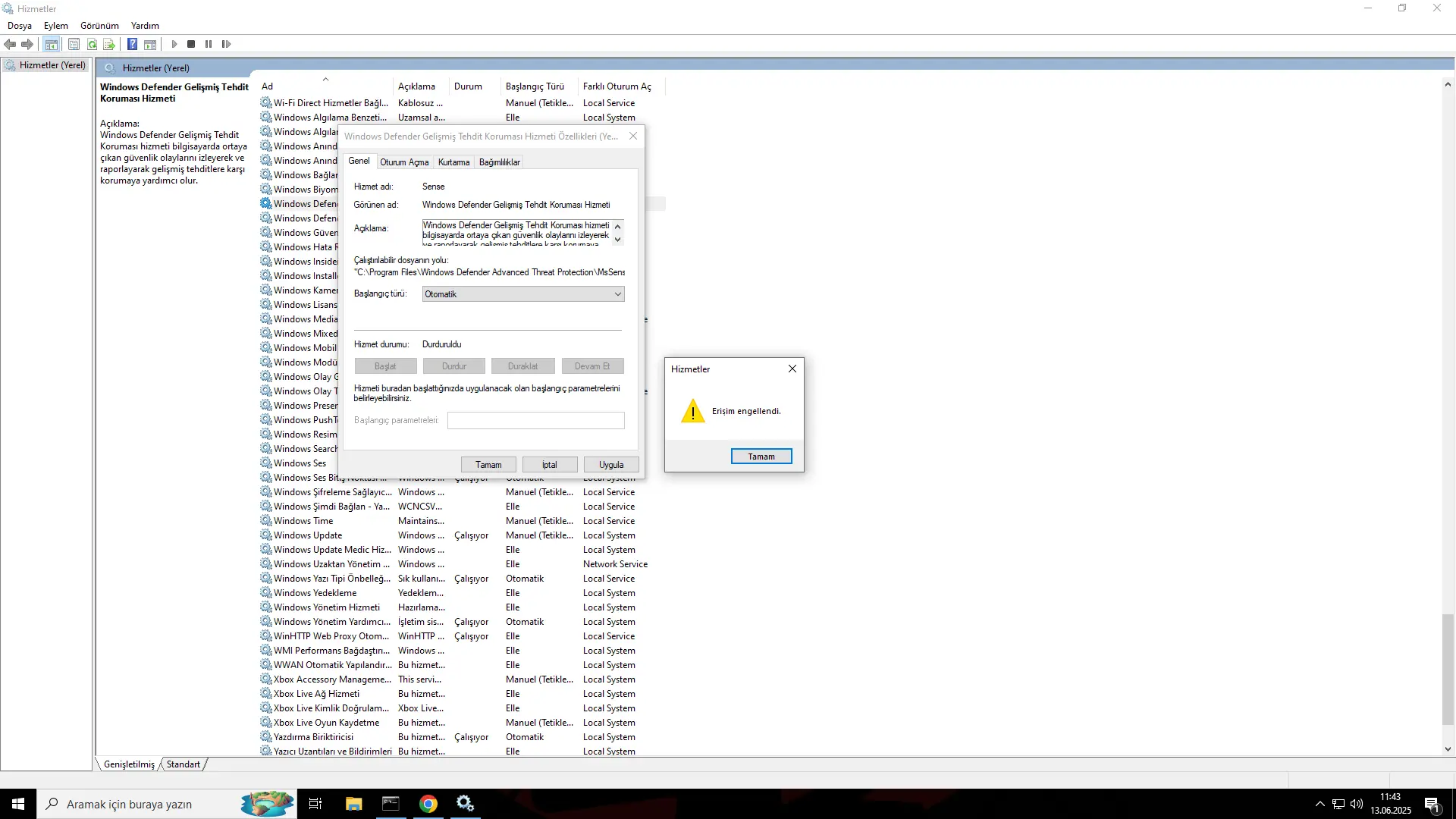Click the gear icon of WWAN Otomatik service

265,665
